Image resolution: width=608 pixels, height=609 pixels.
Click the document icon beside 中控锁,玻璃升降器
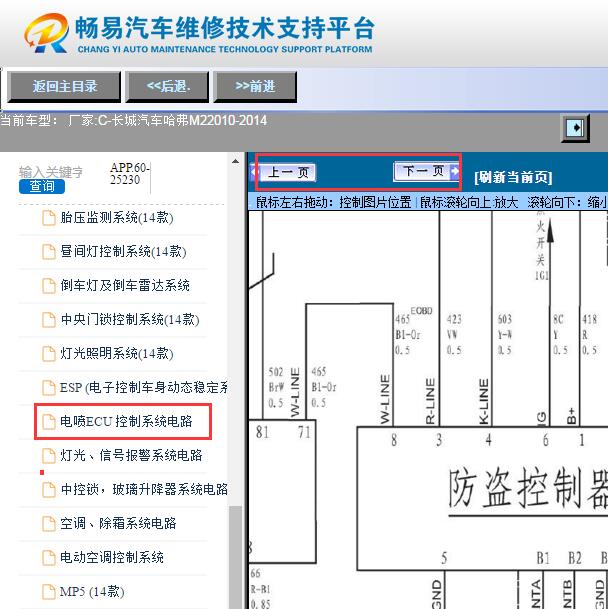coord(49,489)
